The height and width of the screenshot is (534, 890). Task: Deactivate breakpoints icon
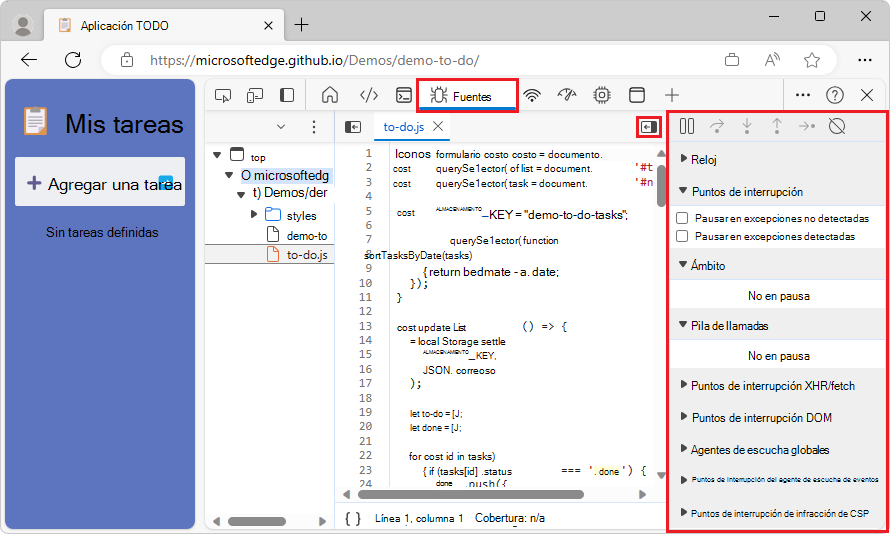837,126
